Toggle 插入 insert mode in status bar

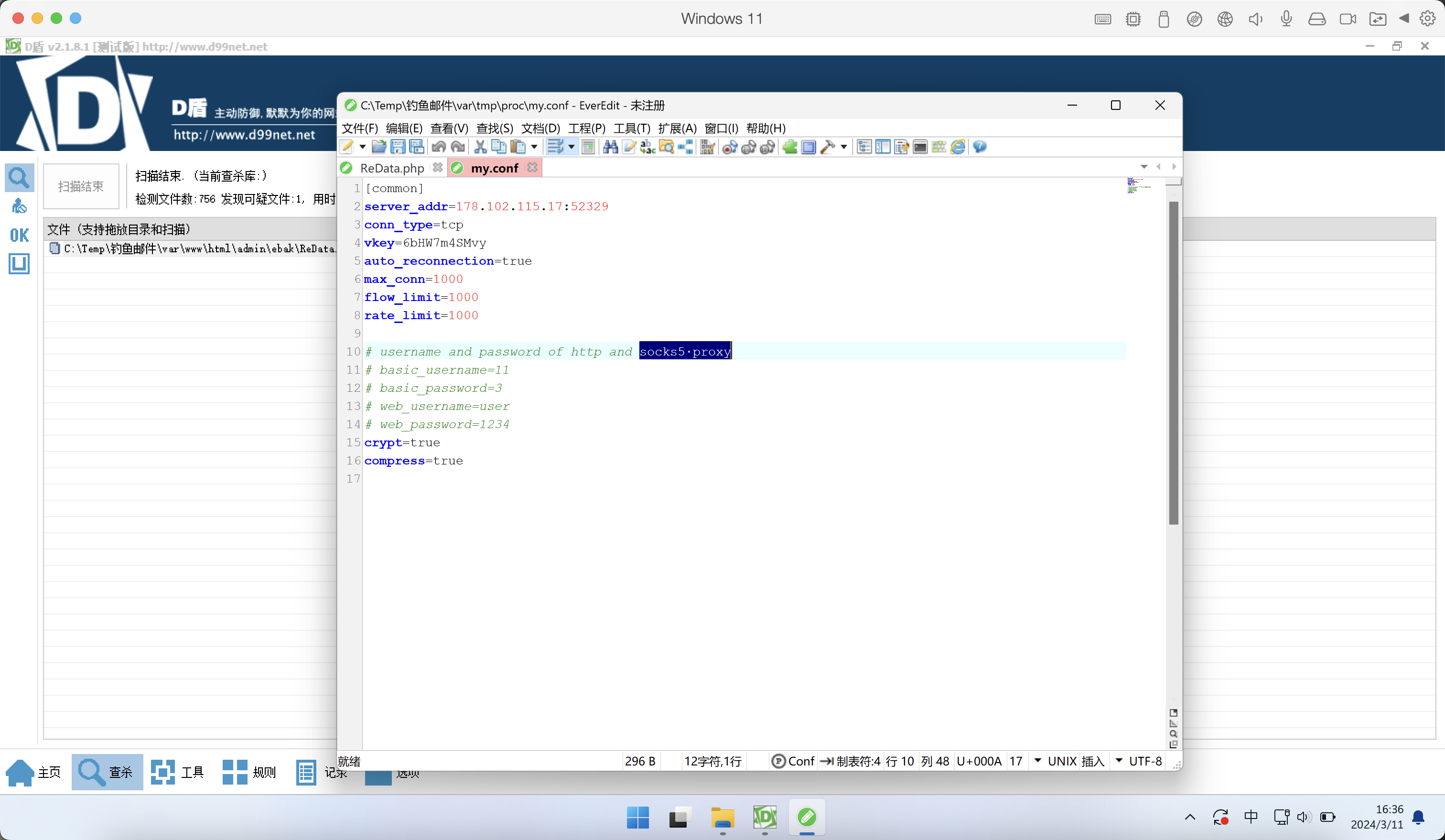click(1093, 761)
